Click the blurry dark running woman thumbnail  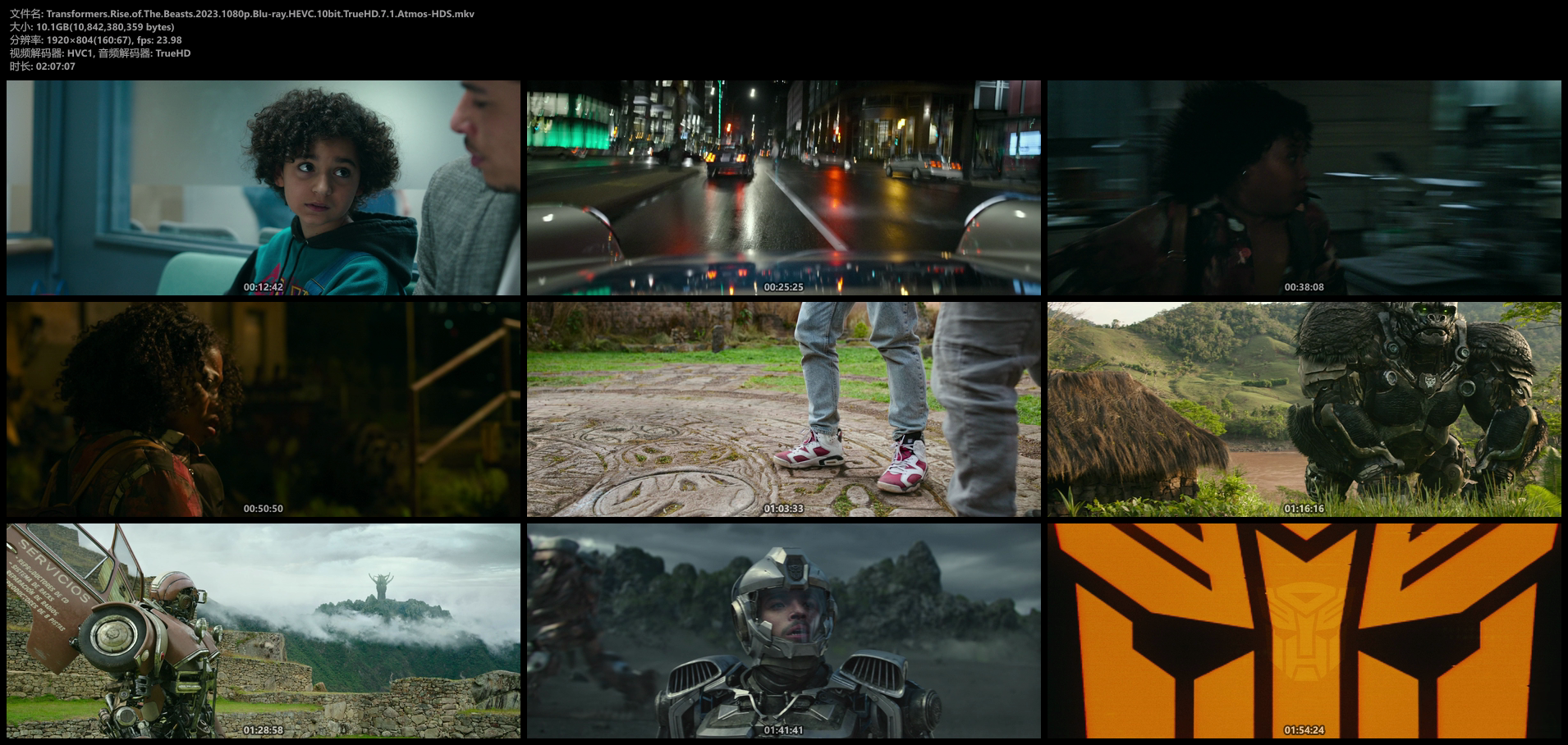point(1304,187)
